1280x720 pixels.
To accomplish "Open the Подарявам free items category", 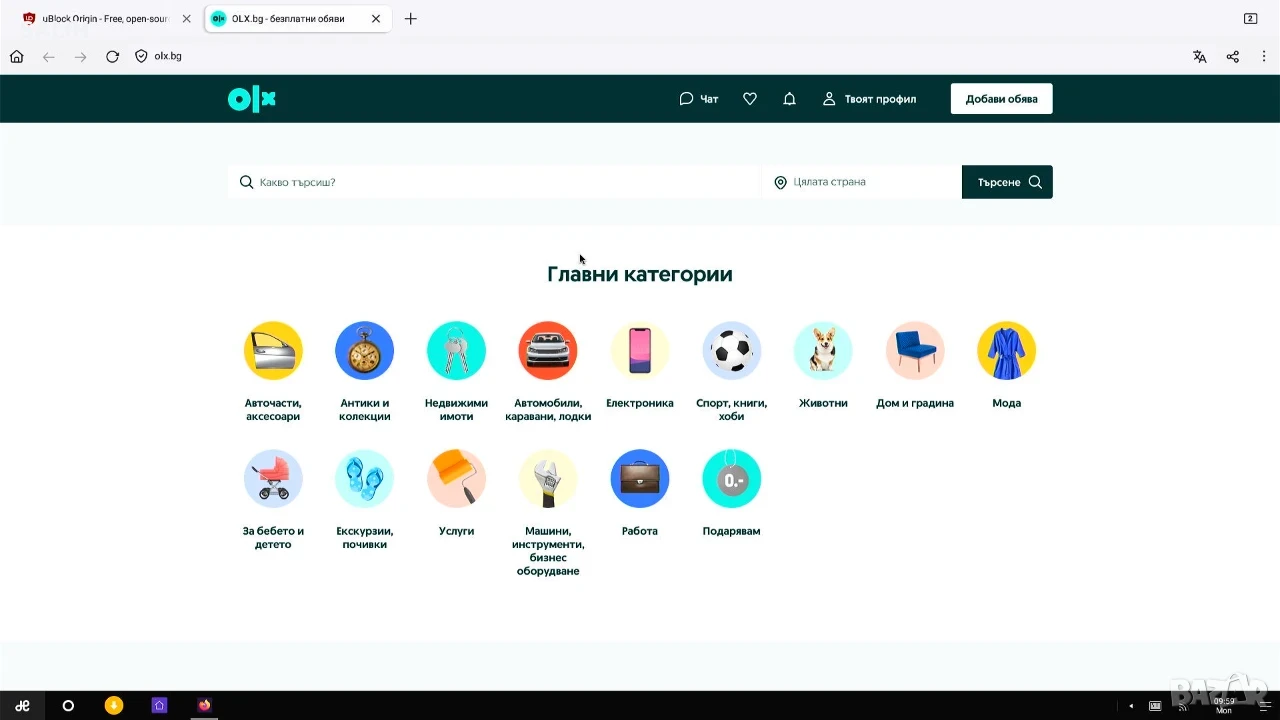I will (x=731, y=479).
